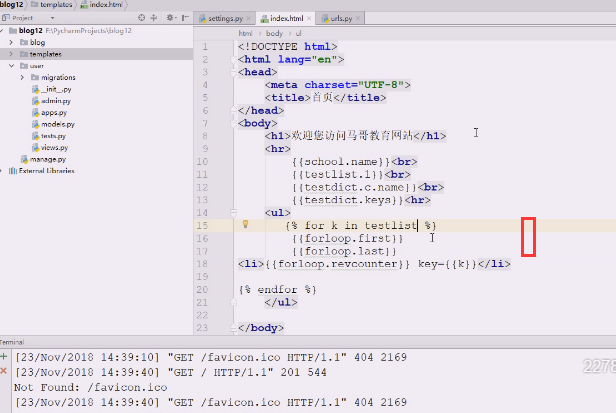Click the blog12 breadcrumb in navigation bar
The image size is (616, 413).
click(12, 5)
